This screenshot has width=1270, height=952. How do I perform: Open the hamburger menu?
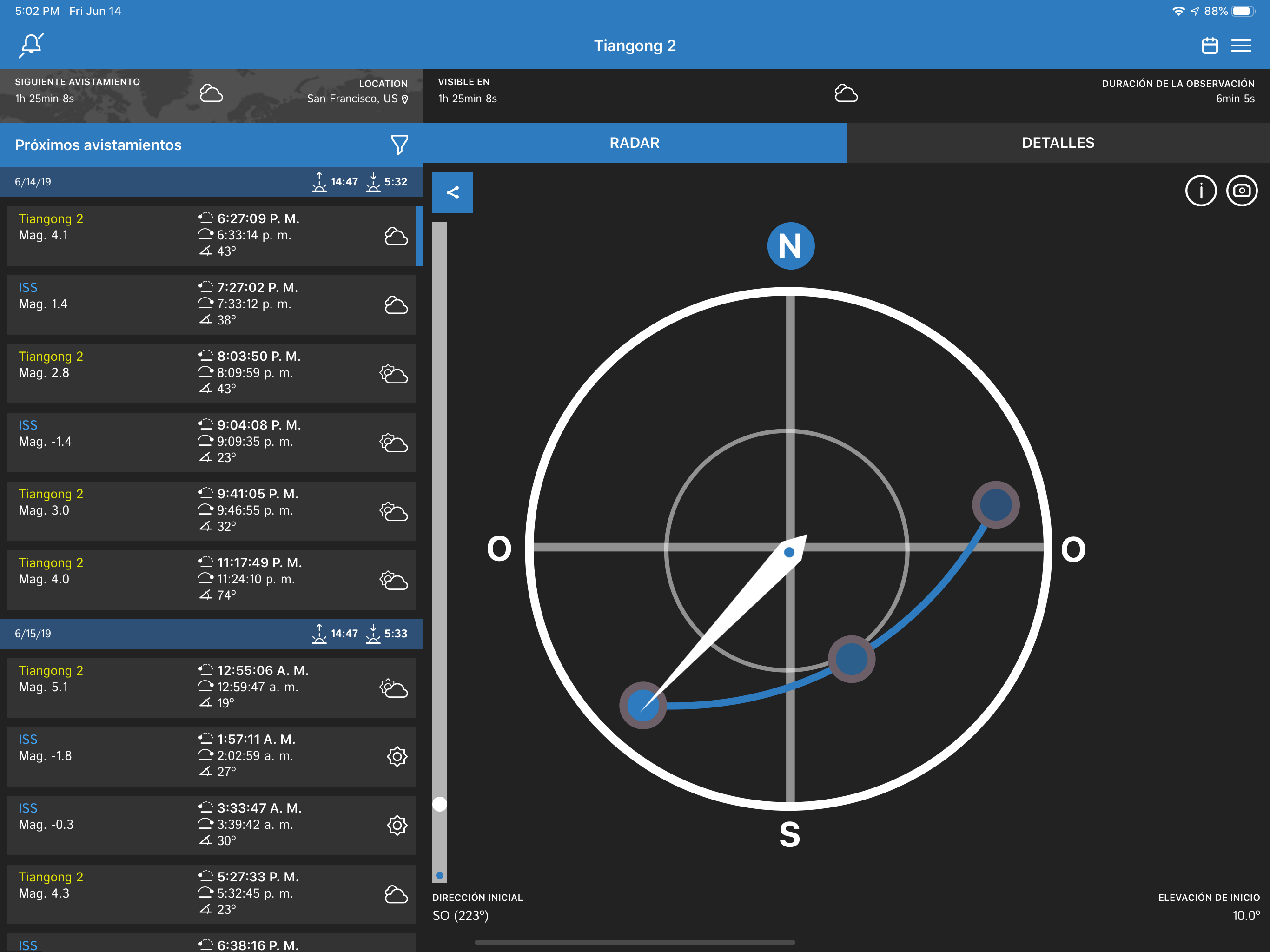pos(1241,46)
